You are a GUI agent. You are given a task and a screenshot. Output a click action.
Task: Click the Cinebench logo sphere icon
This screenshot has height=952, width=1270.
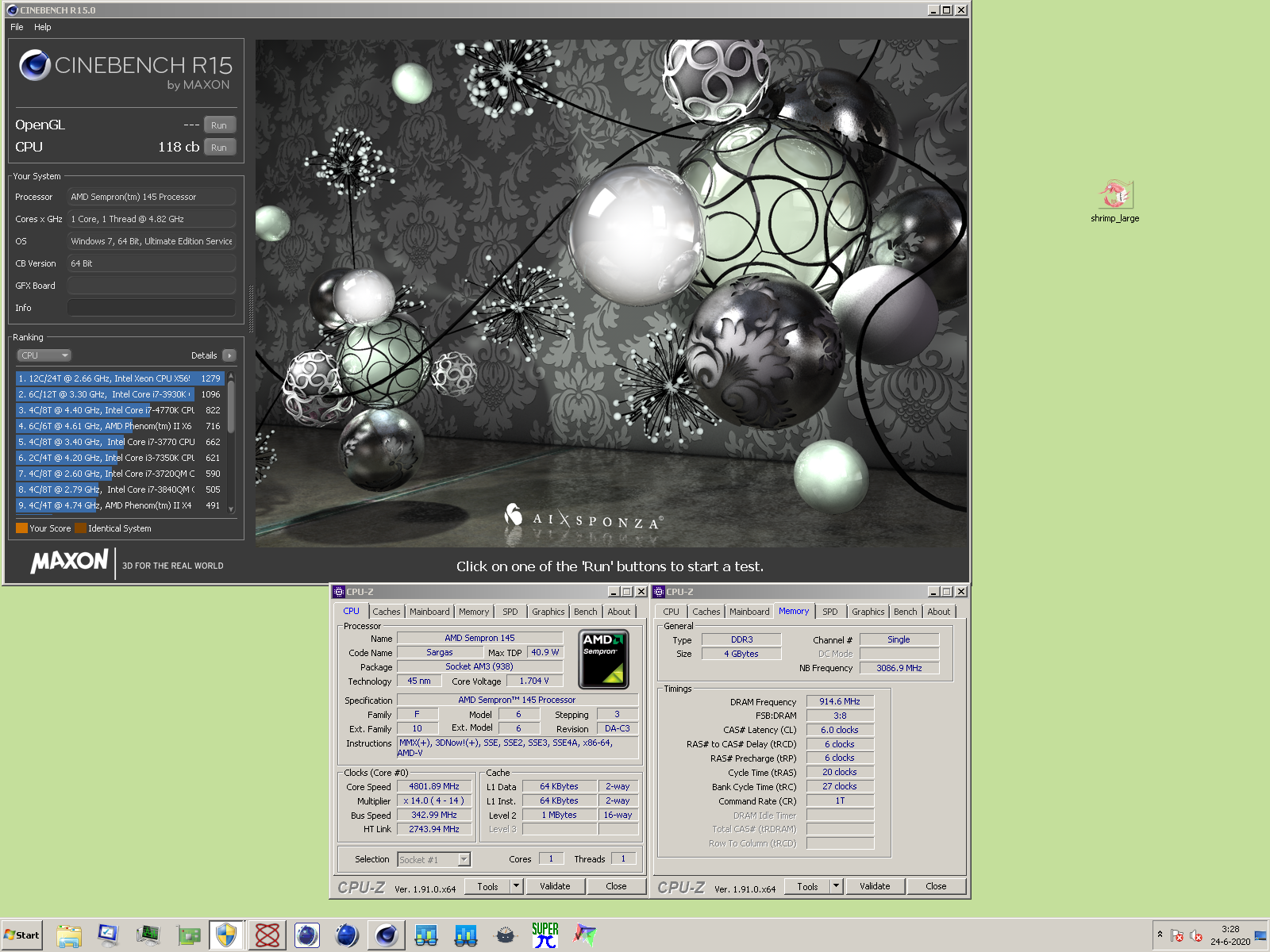point(35,65)
